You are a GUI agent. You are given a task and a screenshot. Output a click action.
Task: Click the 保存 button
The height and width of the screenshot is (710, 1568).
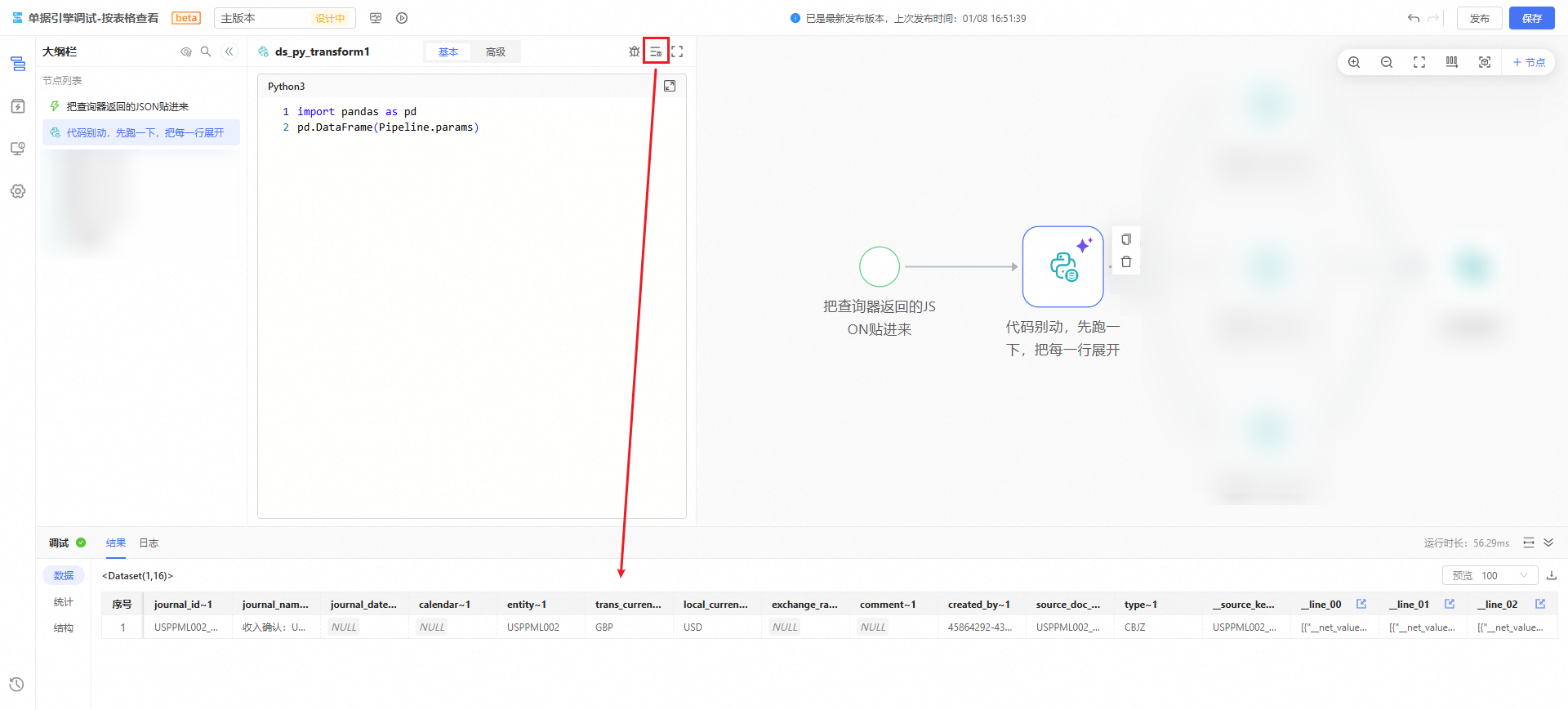[x=1531, y=18]
